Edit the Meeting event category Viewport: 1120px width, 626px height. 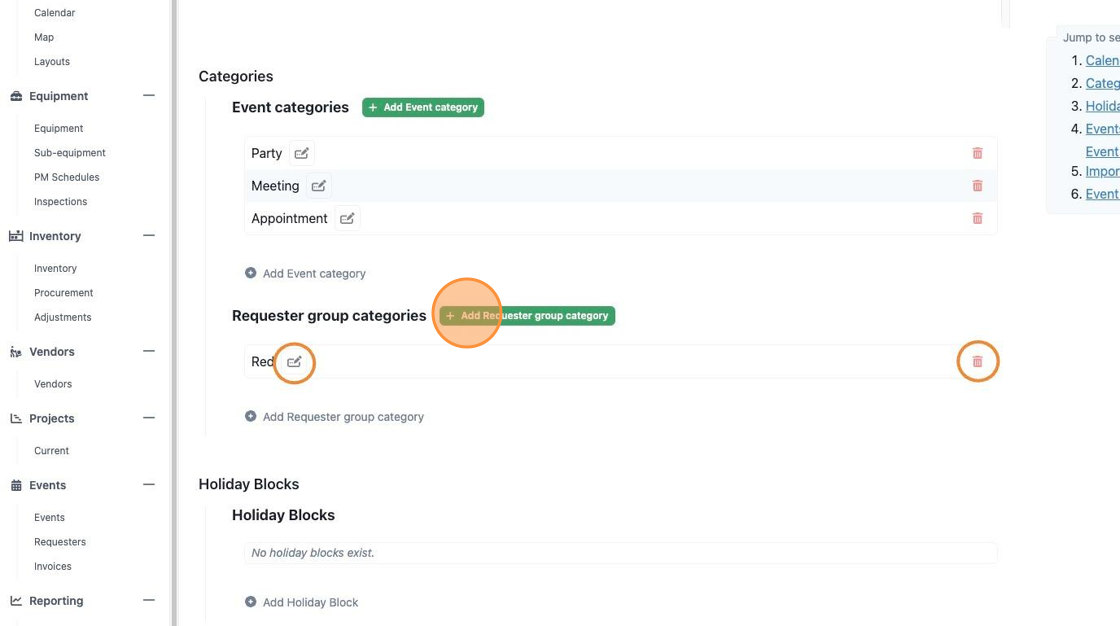319,186
